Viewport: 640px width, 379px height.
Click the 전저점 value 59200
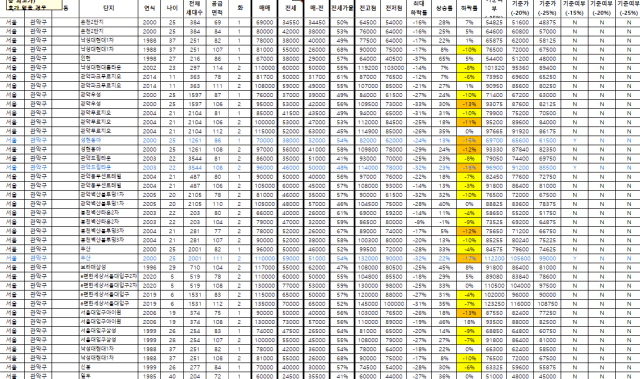[393, 213]
